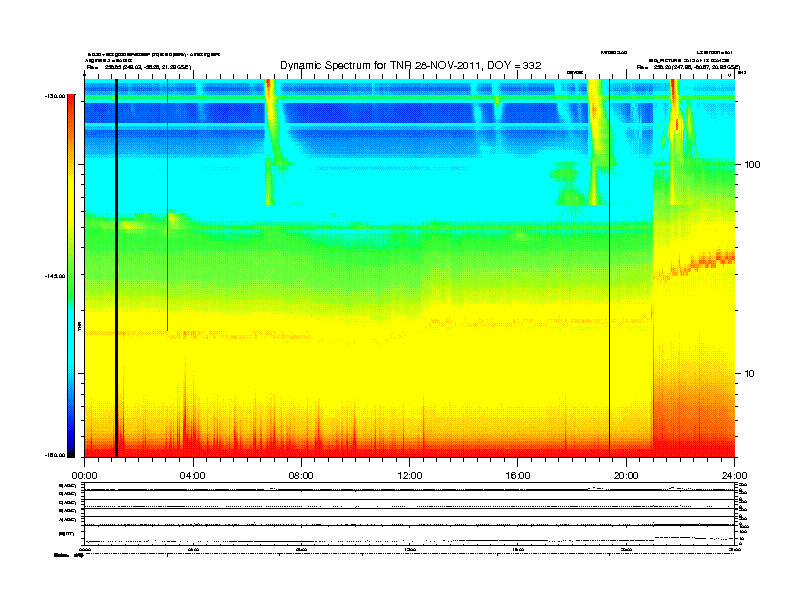The image size is (792, 612).
Task: Click the "20:00" label on the main time axis
Action: (626, 476)
